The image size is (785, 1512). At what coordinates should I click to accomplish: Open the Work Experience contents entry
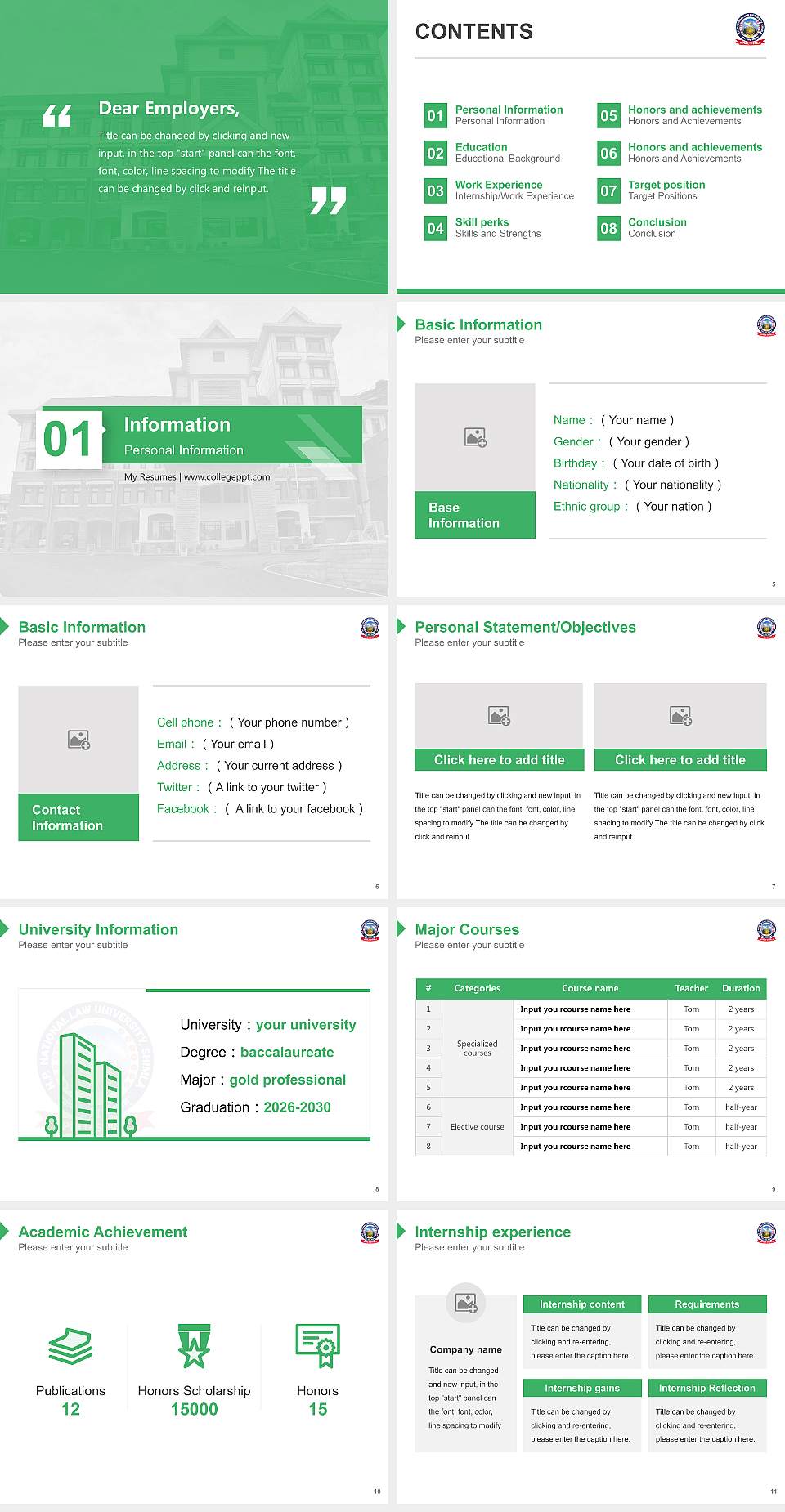(x=514, y=190)
